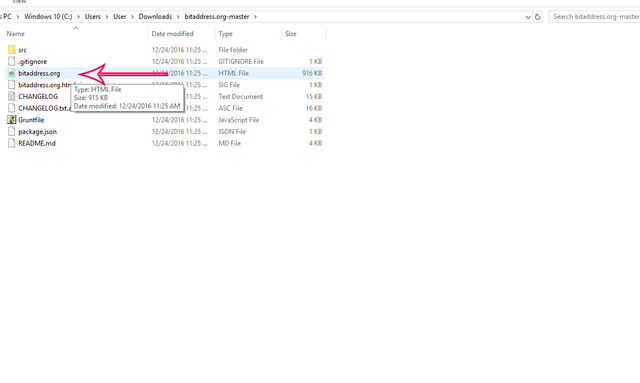640x383 pixels.
Task: Go to Windows 10 (C:) in breadcrumb
Action: [48, 17]
